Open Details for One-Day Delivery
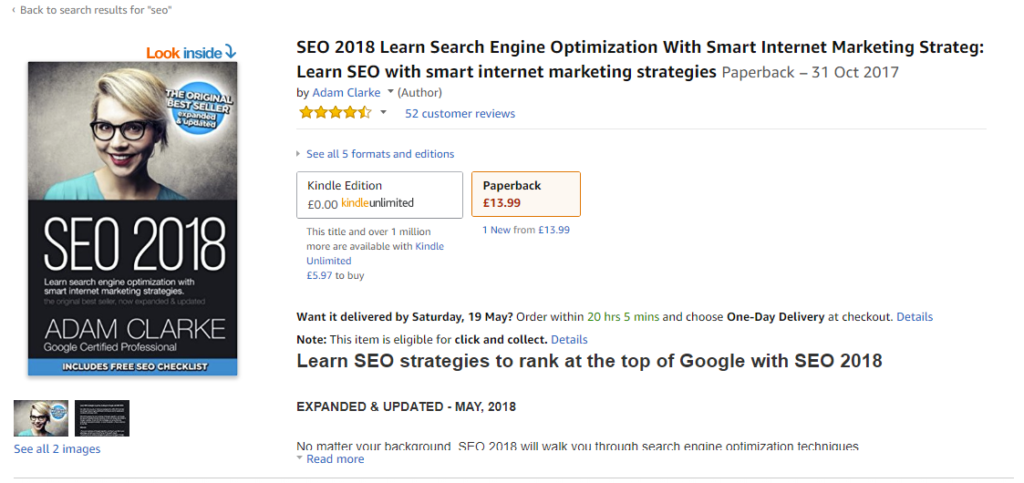 click(914, 317)
